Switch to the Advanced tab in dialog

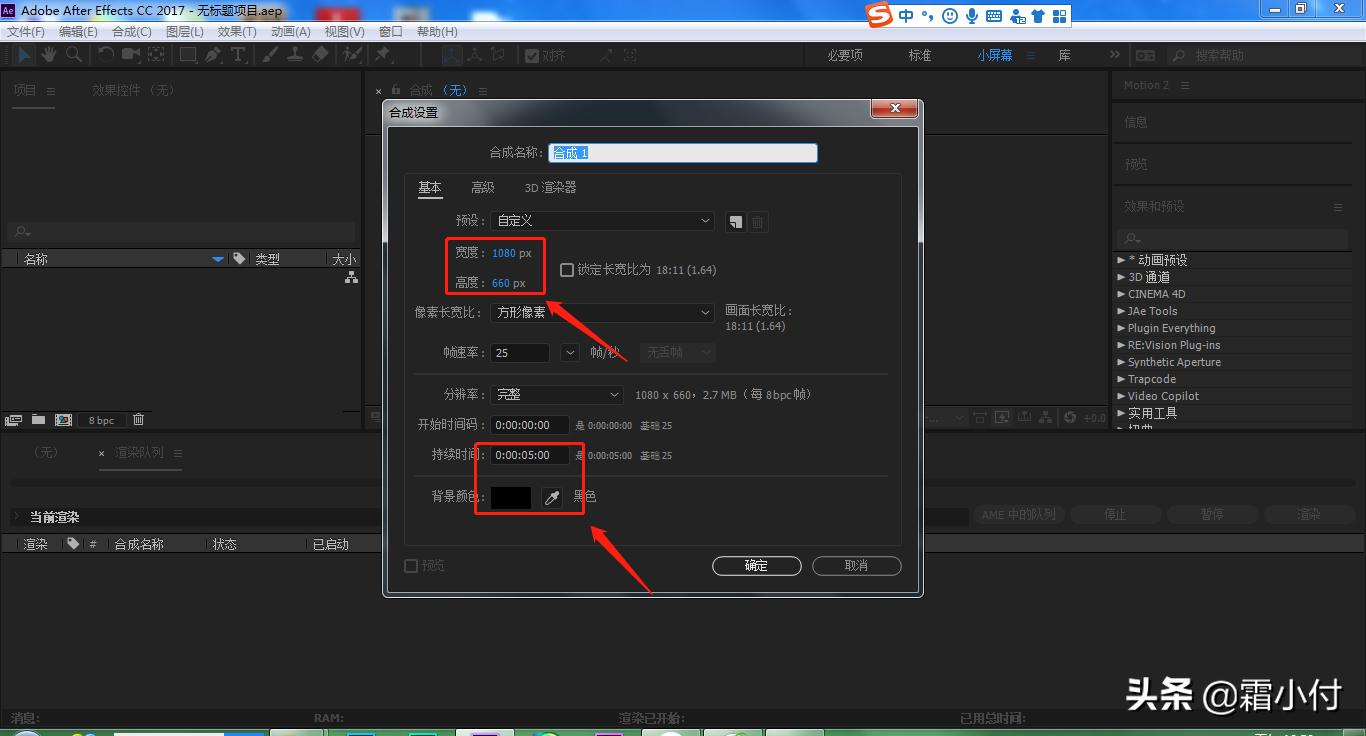coord(483,188)
